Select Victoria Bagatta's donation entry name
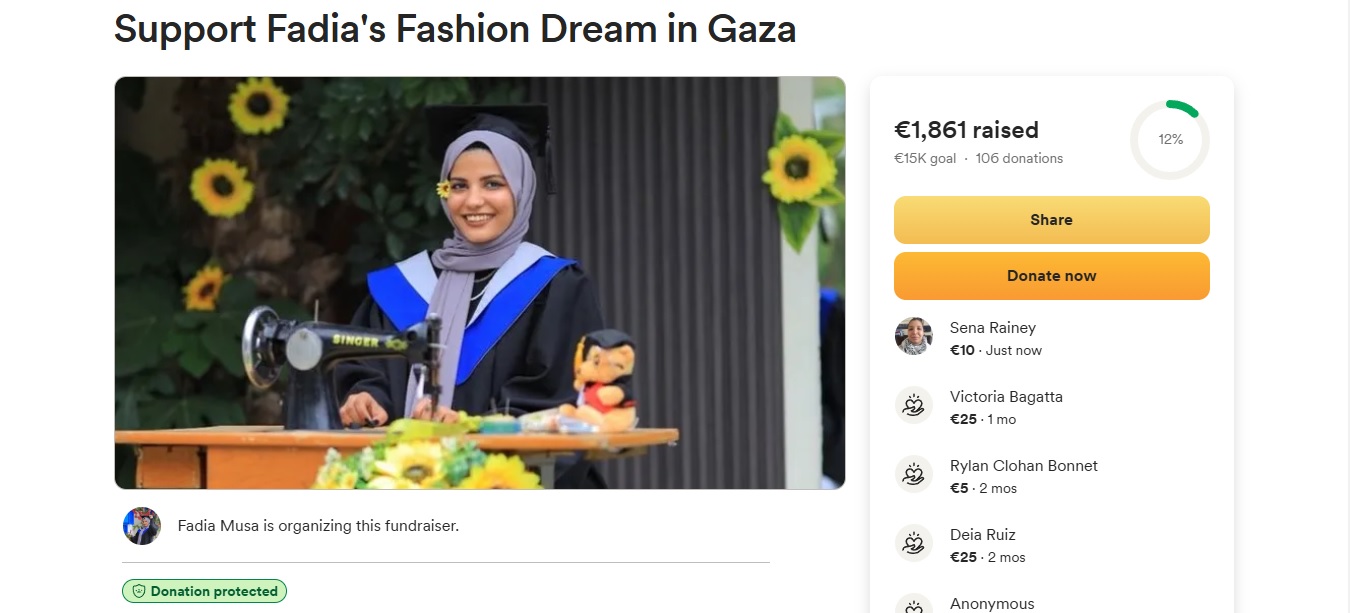The image size is (1350, 613). pyautogui.click(x=1006, y=397)
